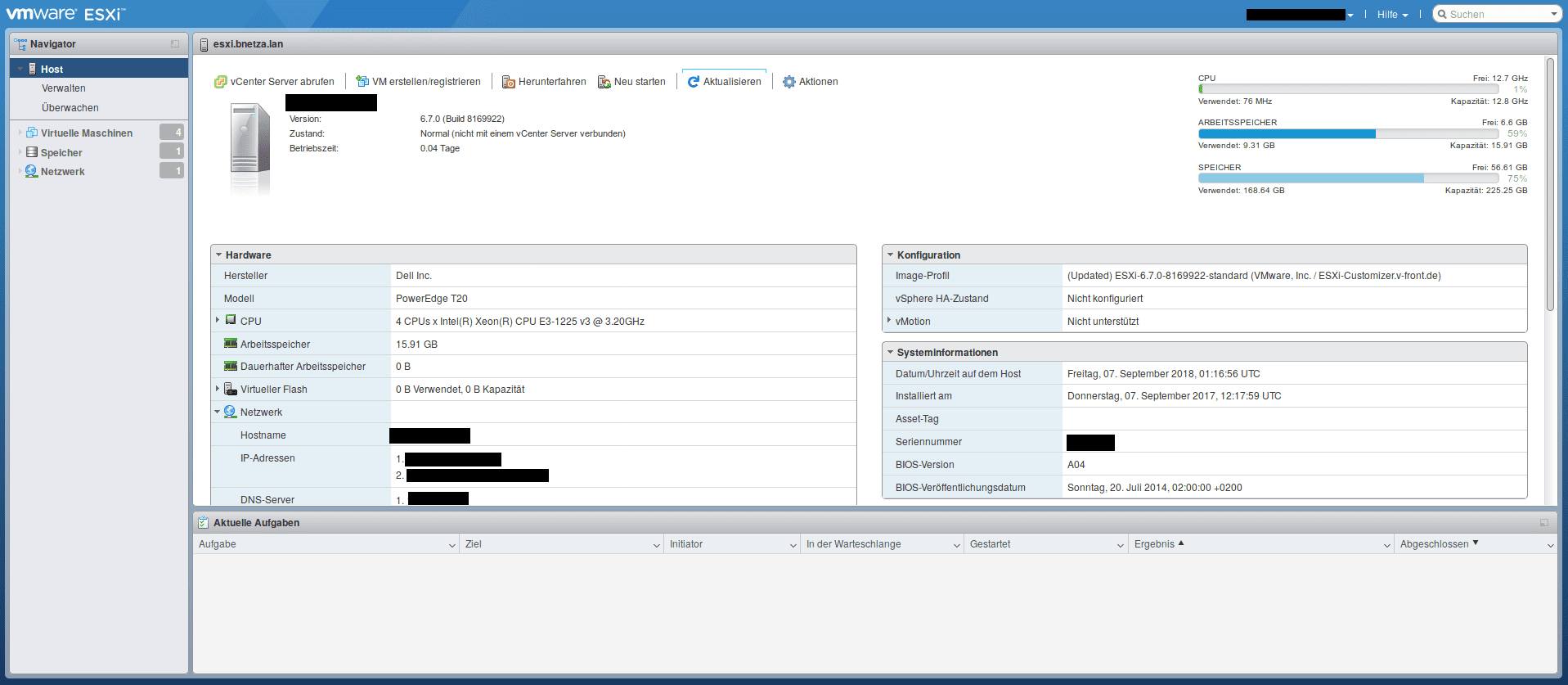Viewport: 1568px width, 685px height.
Task: Select Virtuelle Maschinen in Navigator
Action: click(87, 133)
